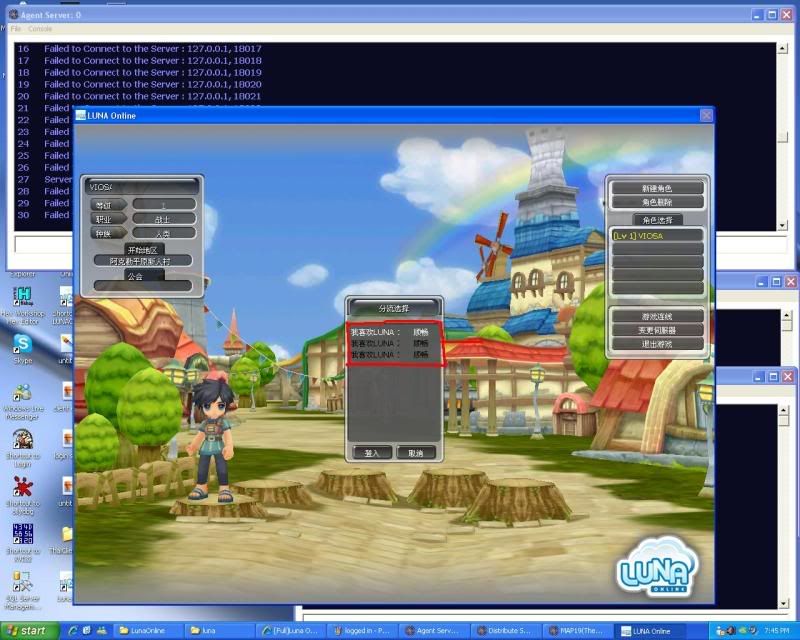Viewport: 800px width, 640px height.
Task: Click the Windows Start button
Action: [x=28, y=631]
